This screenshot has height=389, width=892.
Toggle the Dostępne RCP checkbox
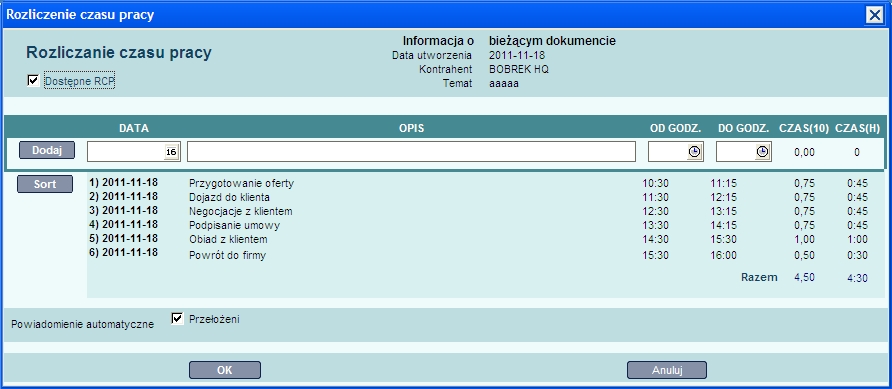pyautogui.click(x=33, y=81)
